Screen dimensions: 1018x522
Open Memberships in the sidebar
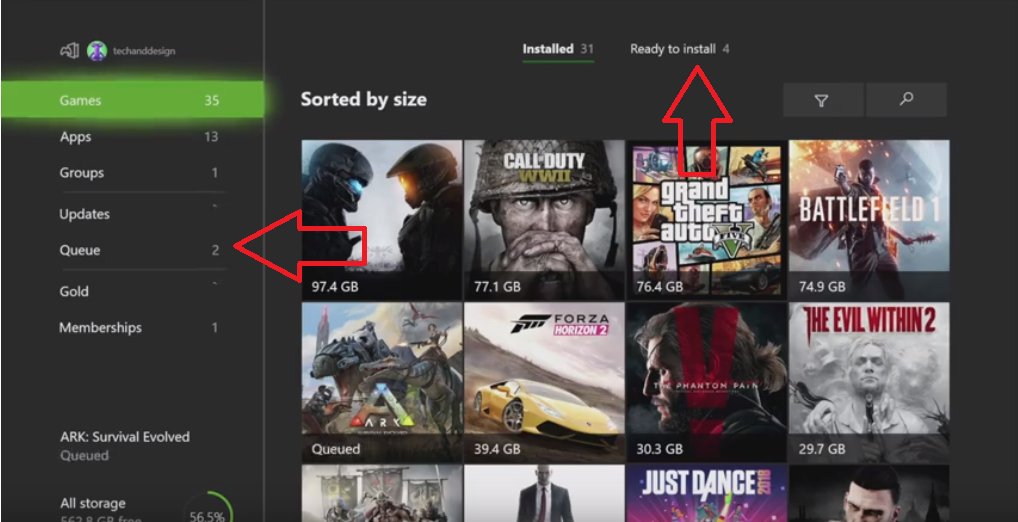coord(140,327)
